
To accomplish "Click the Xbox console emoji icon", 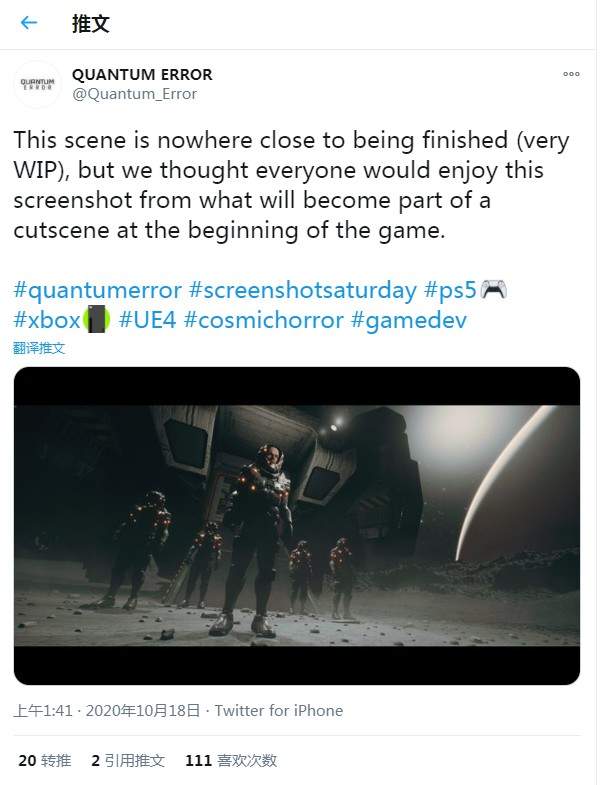I will point(96,319).
